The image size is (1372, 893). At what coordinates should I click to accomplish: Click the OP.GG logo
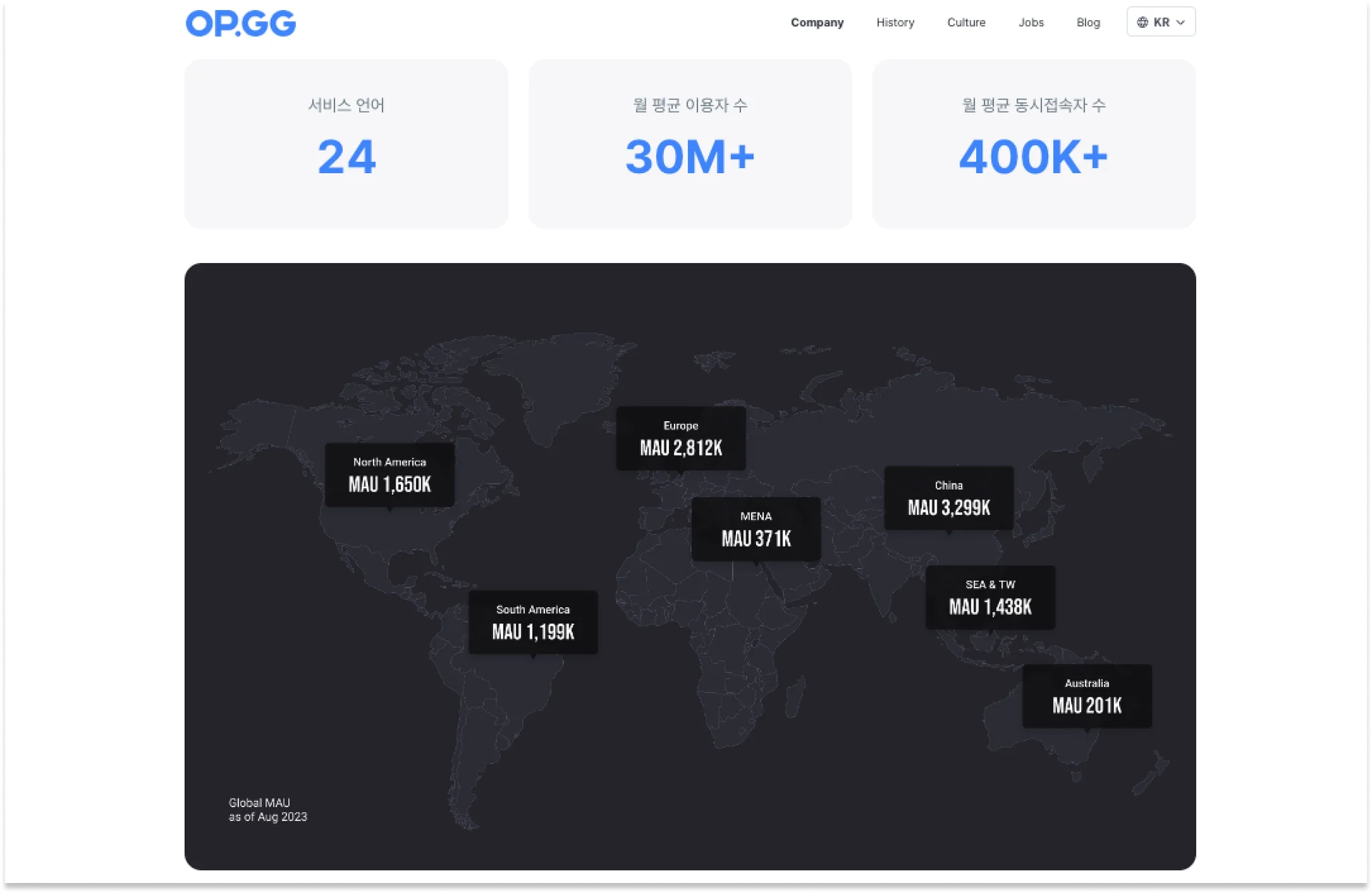(240, 23)
